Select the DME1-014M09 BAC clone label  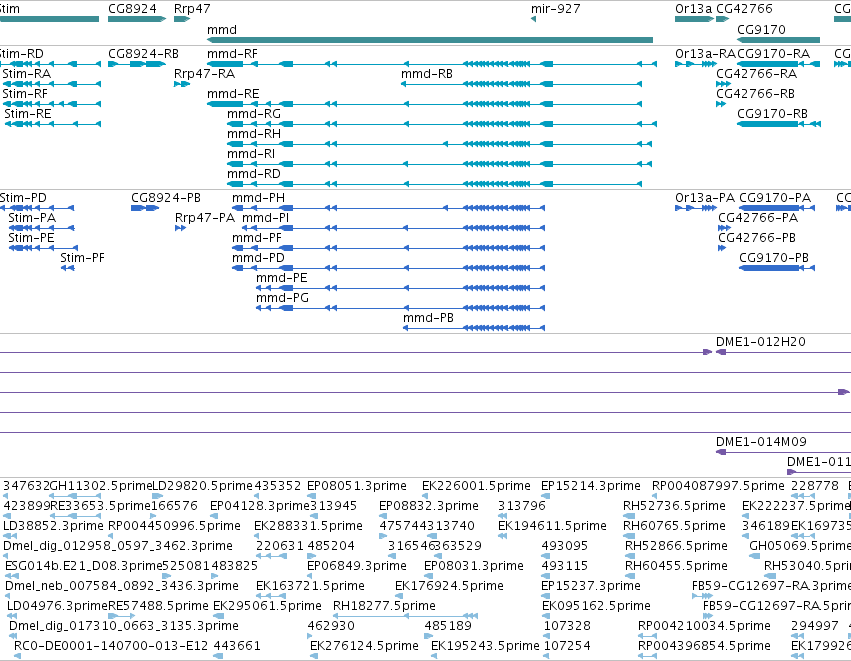point(761,442)
